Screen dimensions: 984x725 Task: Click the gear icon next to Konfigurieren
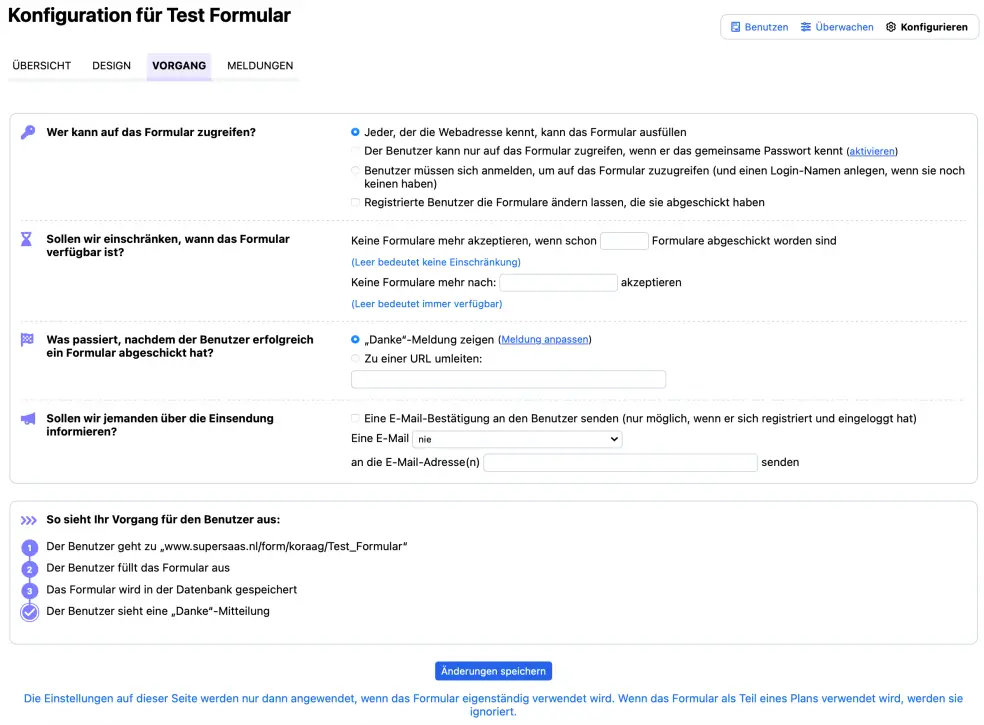891,27
